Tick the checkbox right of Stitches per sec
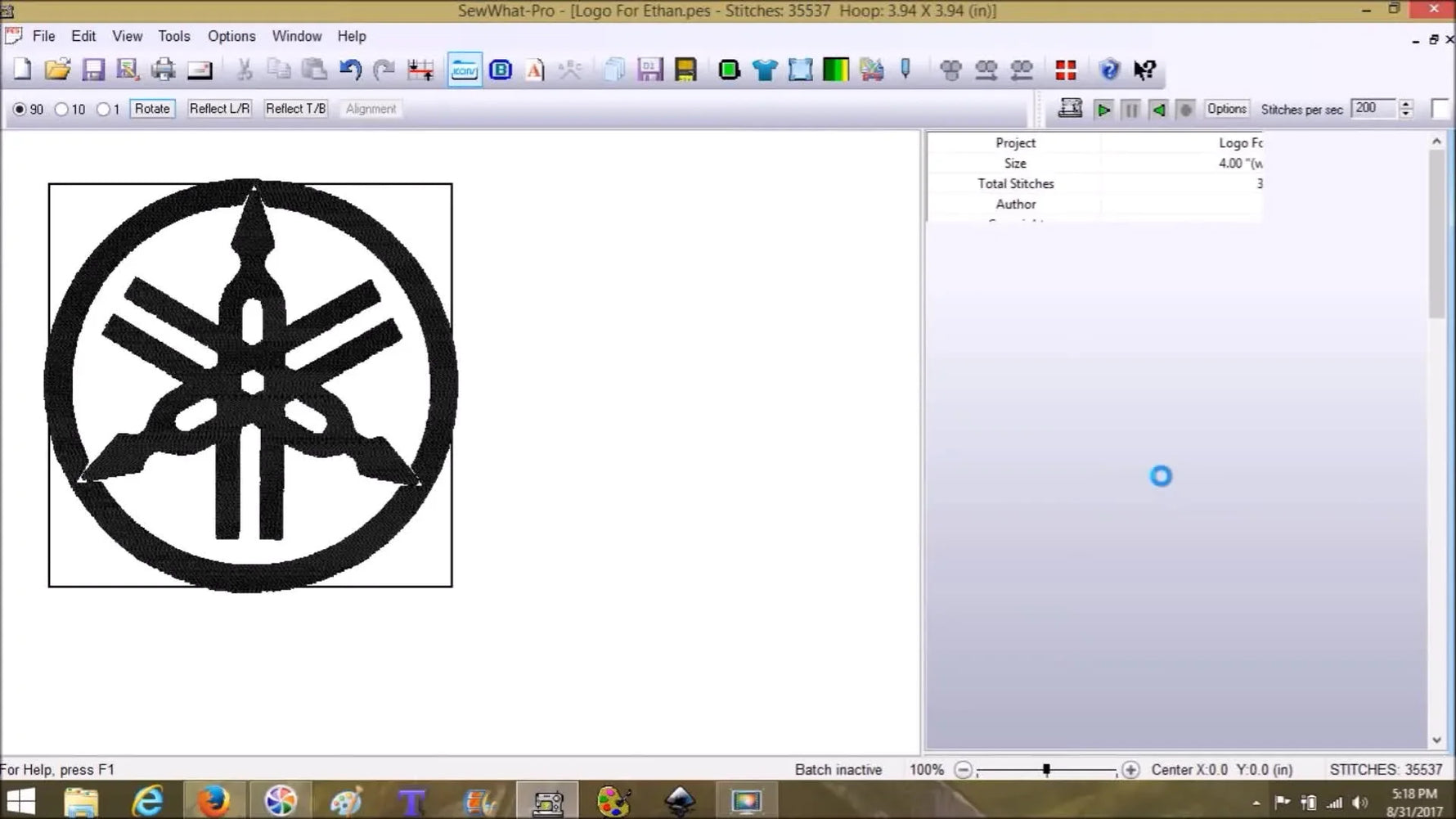This screenshot has height=819, width=1456. pyautogui.click(x=1440, y=108)
